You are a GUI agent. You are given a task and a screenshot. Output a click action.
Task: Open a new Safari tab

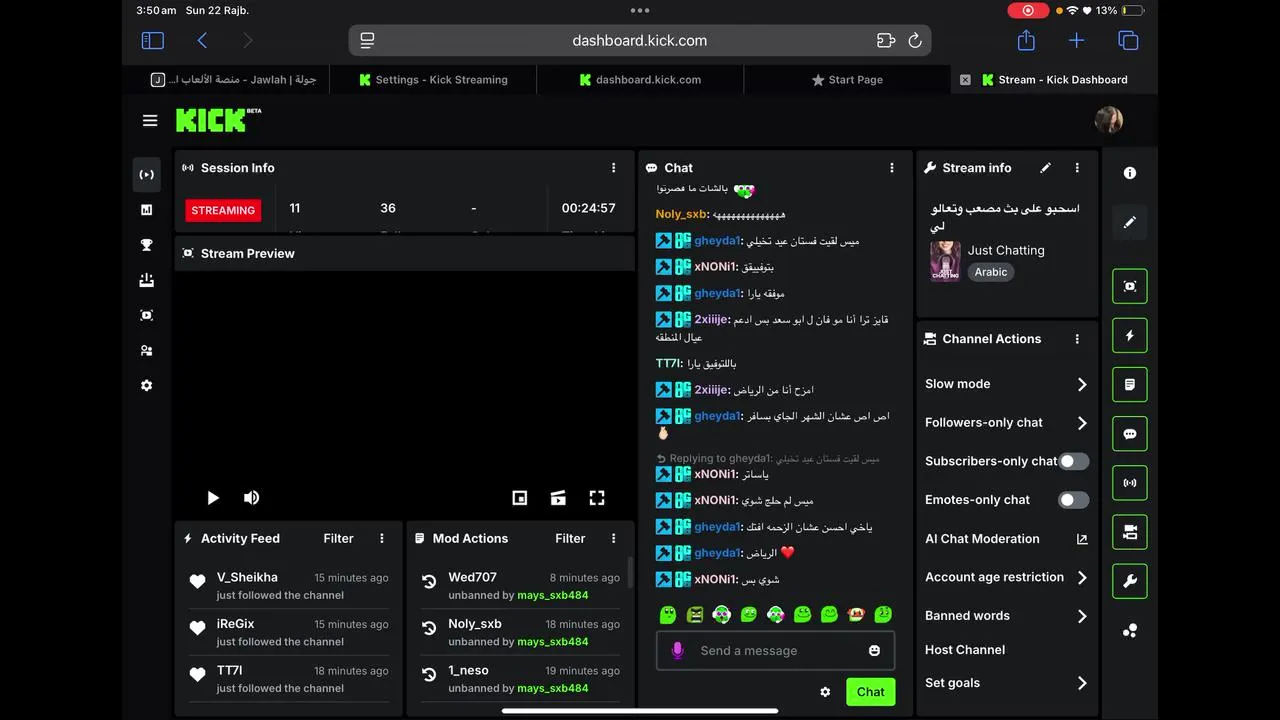tap(1076, 41)
